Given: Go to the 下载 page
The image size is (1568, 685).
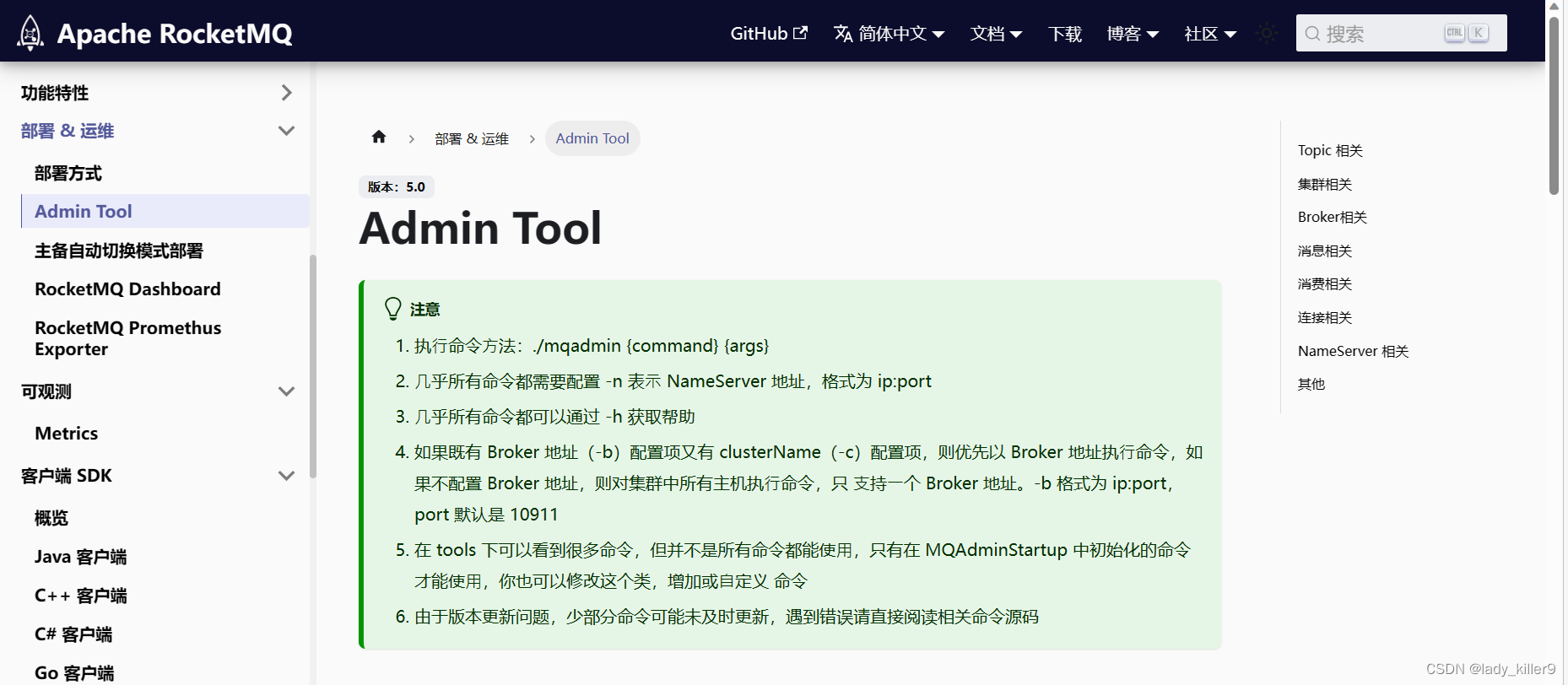Looking at the screenshot, I should [x=1065, y=34].
